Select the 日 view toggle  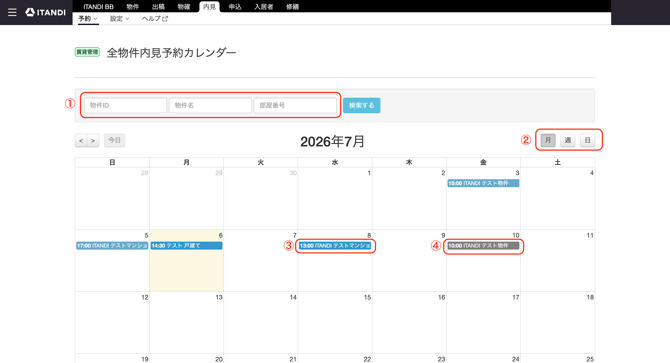click(x=588, y=140)
